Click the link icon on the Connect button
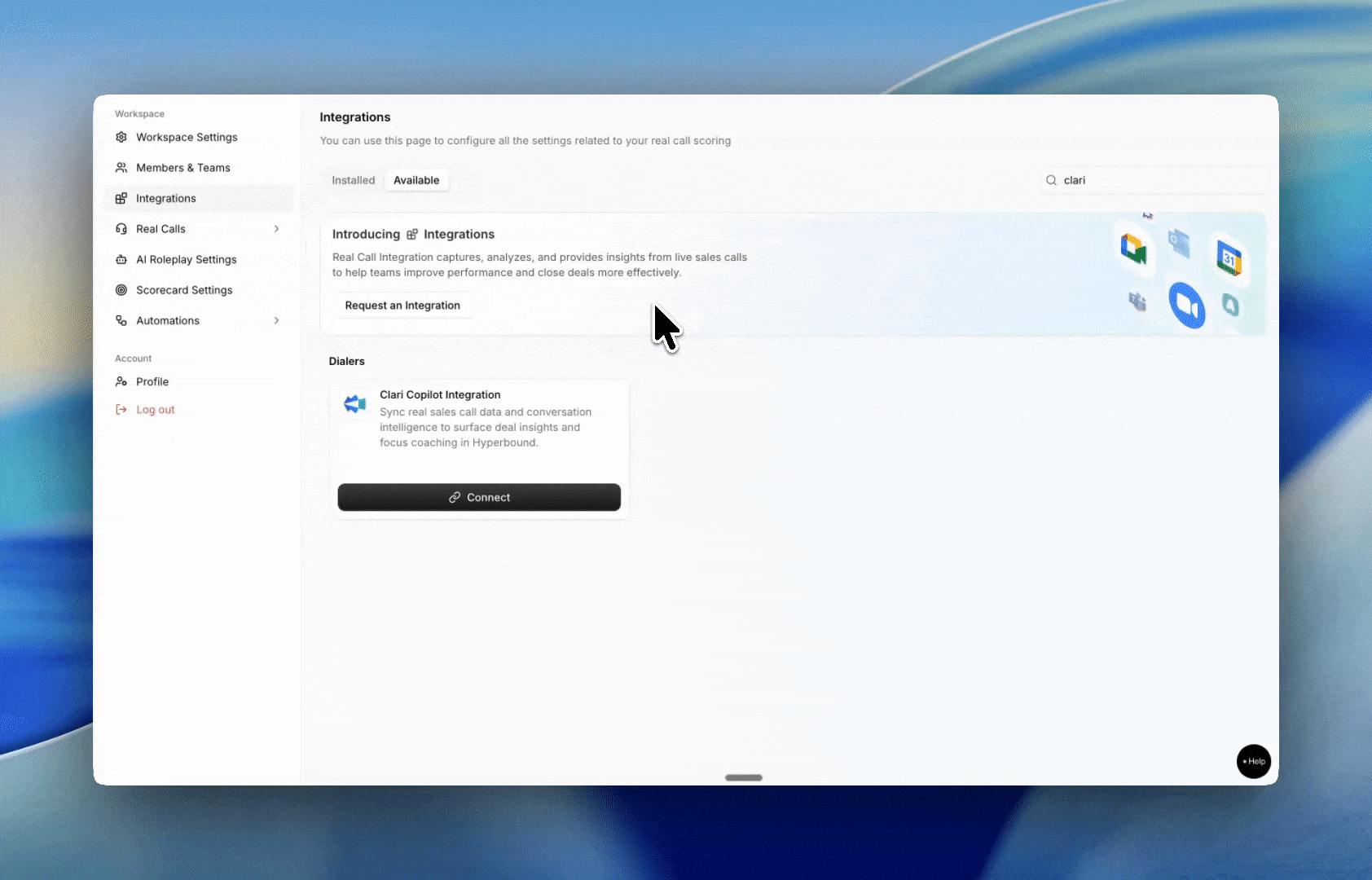This screenshot has width=1372, height=880. 455,497
